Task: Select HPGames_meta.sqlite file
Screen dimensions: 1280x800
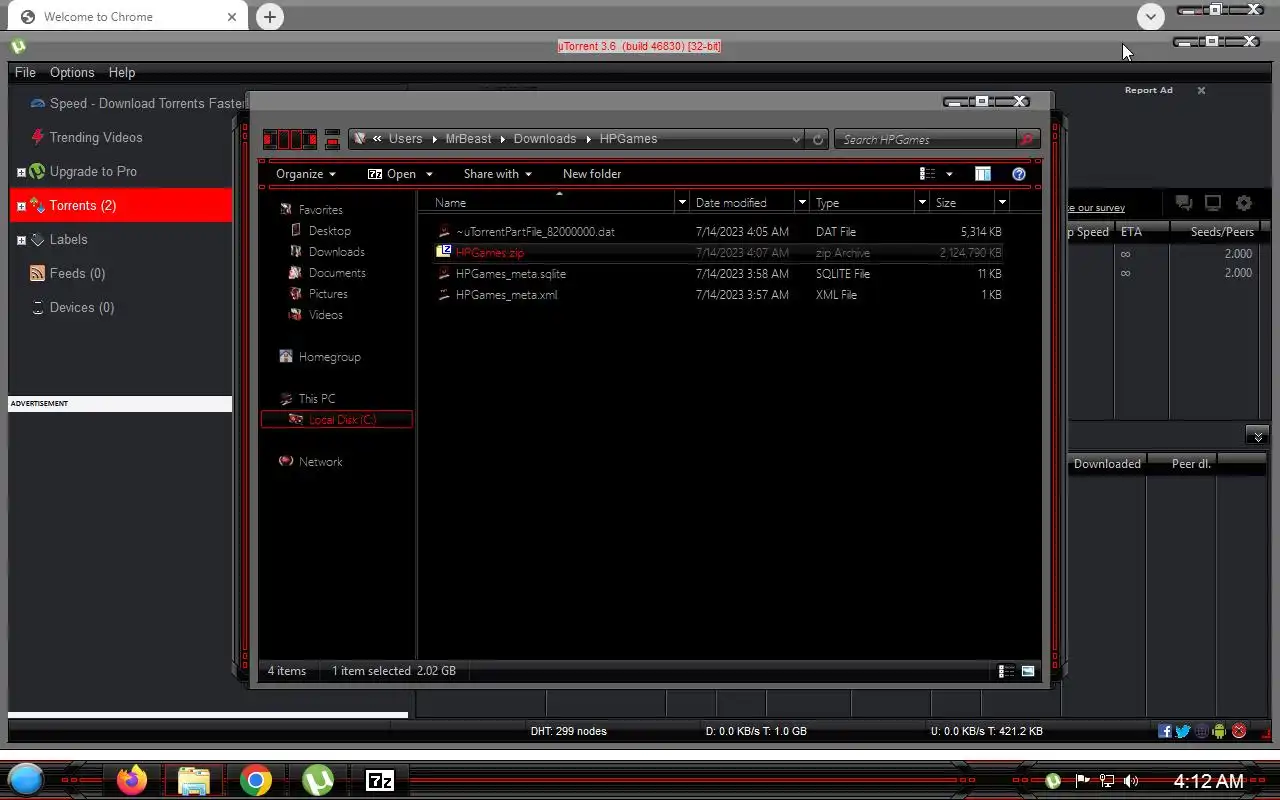Action: click(510, 274)
